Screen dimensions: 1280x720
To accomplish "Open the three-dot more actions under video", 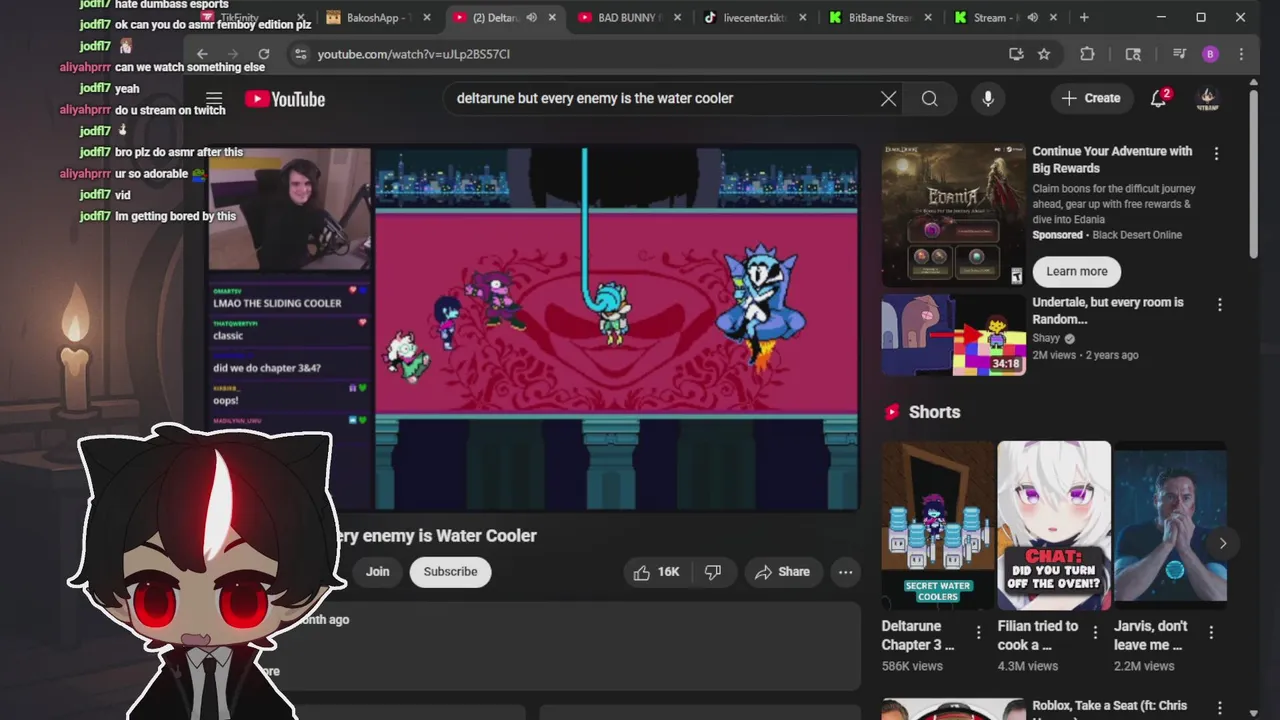I will (845, 572).
